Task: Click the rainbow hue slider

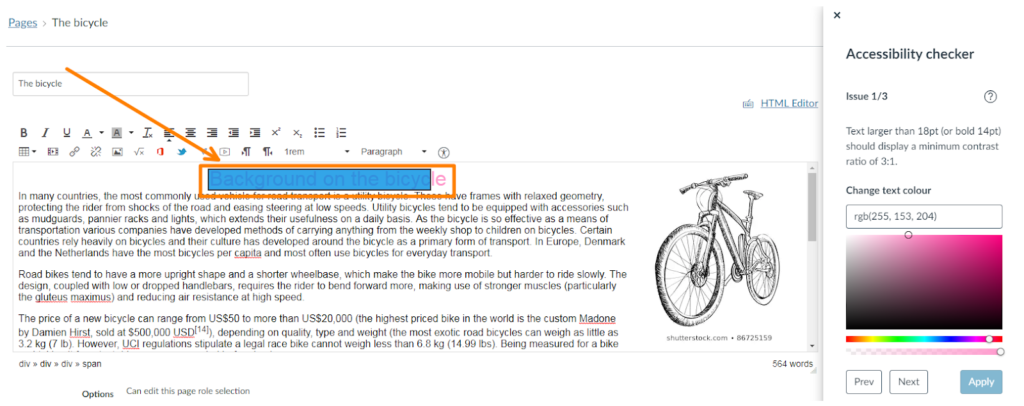Action: 923,339
